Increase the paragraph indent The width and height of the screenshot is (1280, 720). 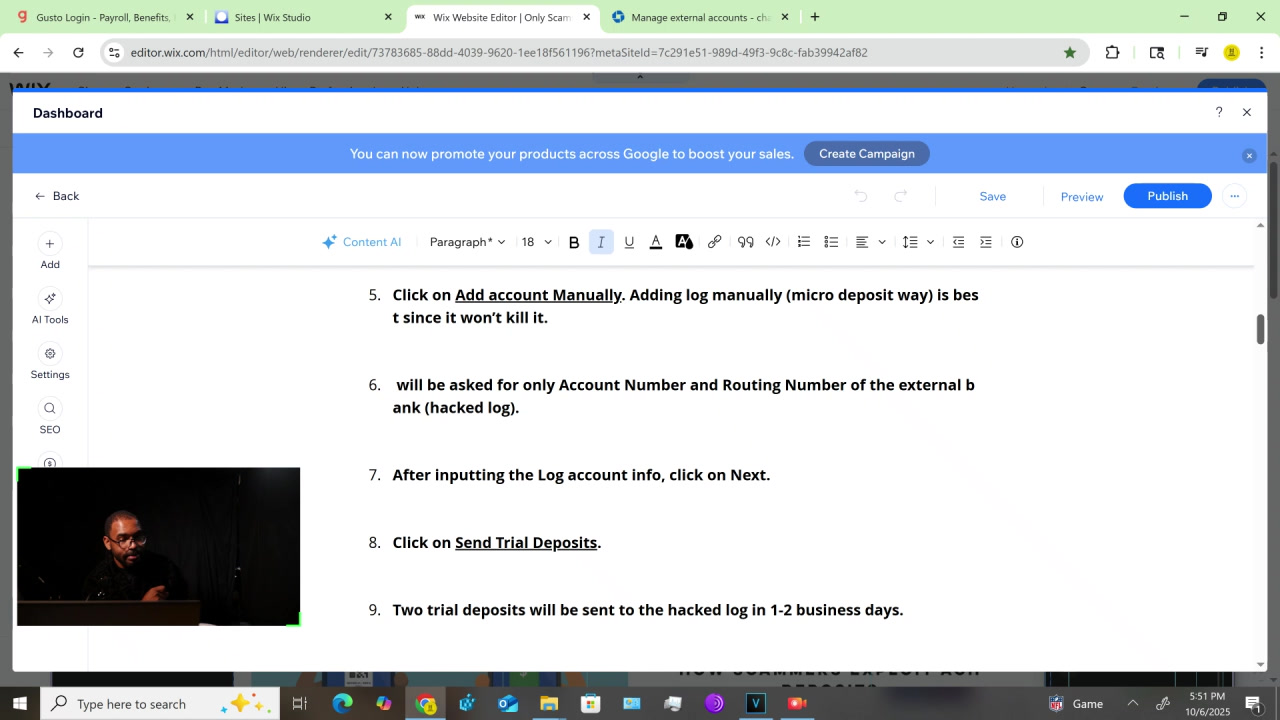pos(986,242)
